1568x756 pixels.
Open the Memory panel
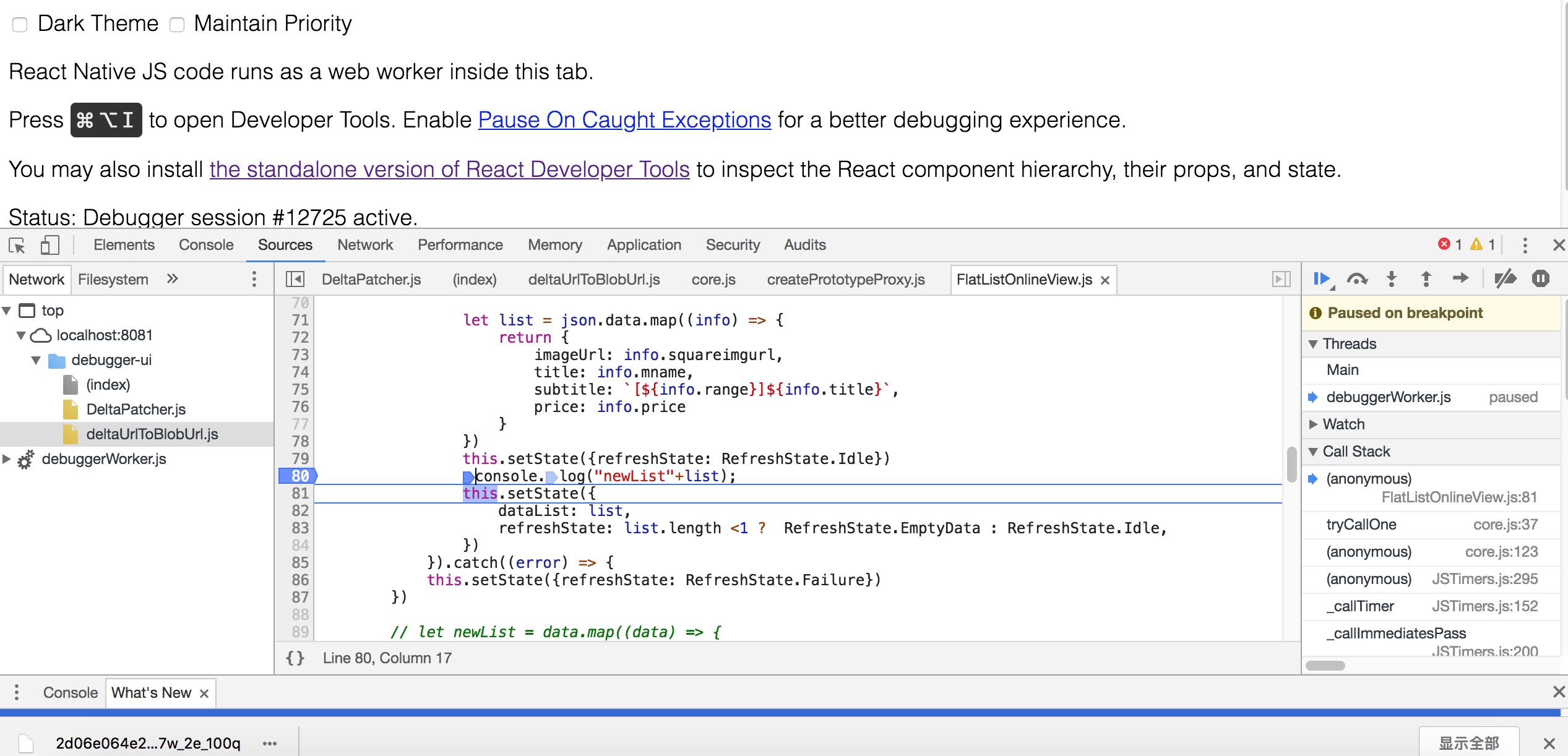click(555, 245)
